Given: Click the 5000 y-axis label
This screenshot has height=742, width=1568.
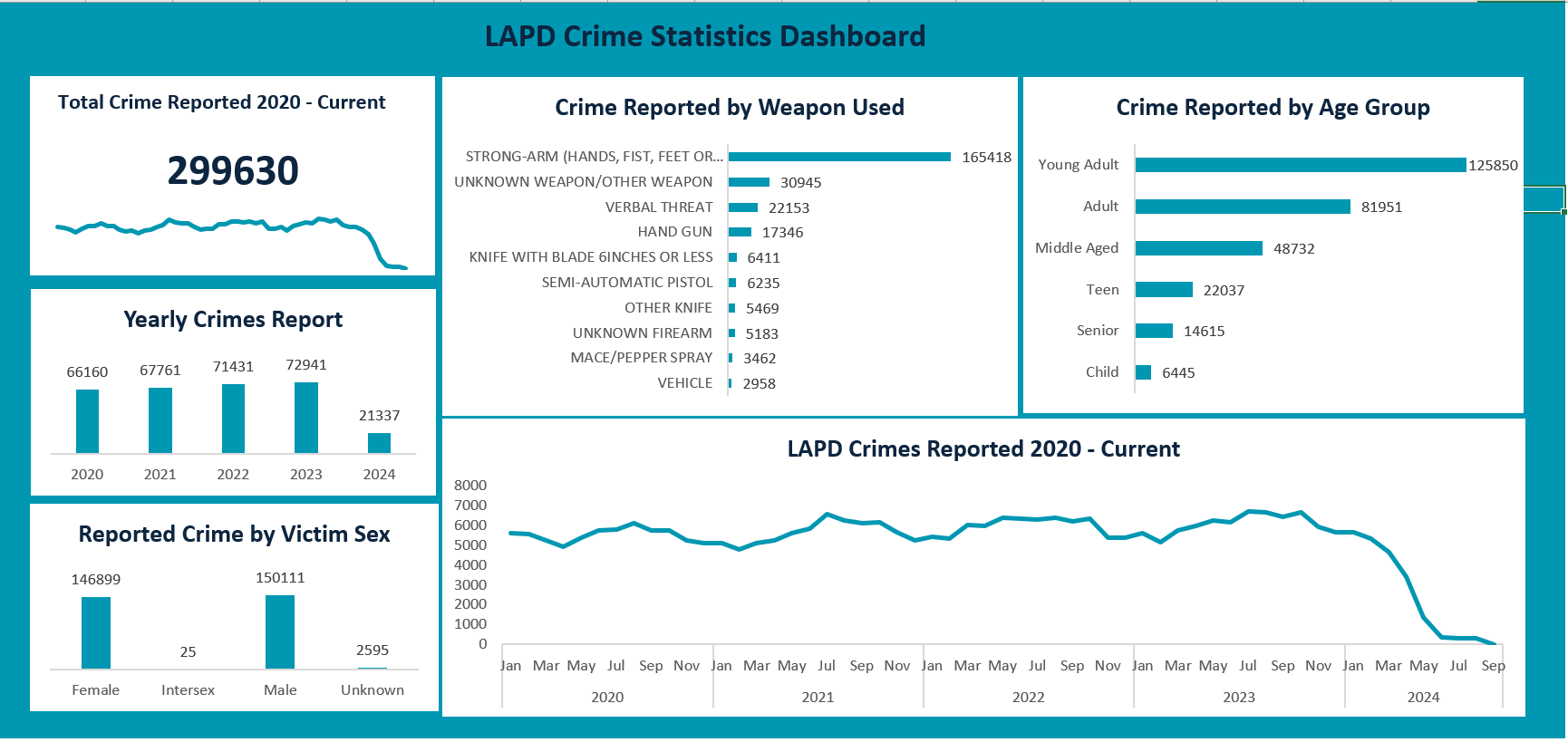Looking at the screenshot, I should (470, 545).
